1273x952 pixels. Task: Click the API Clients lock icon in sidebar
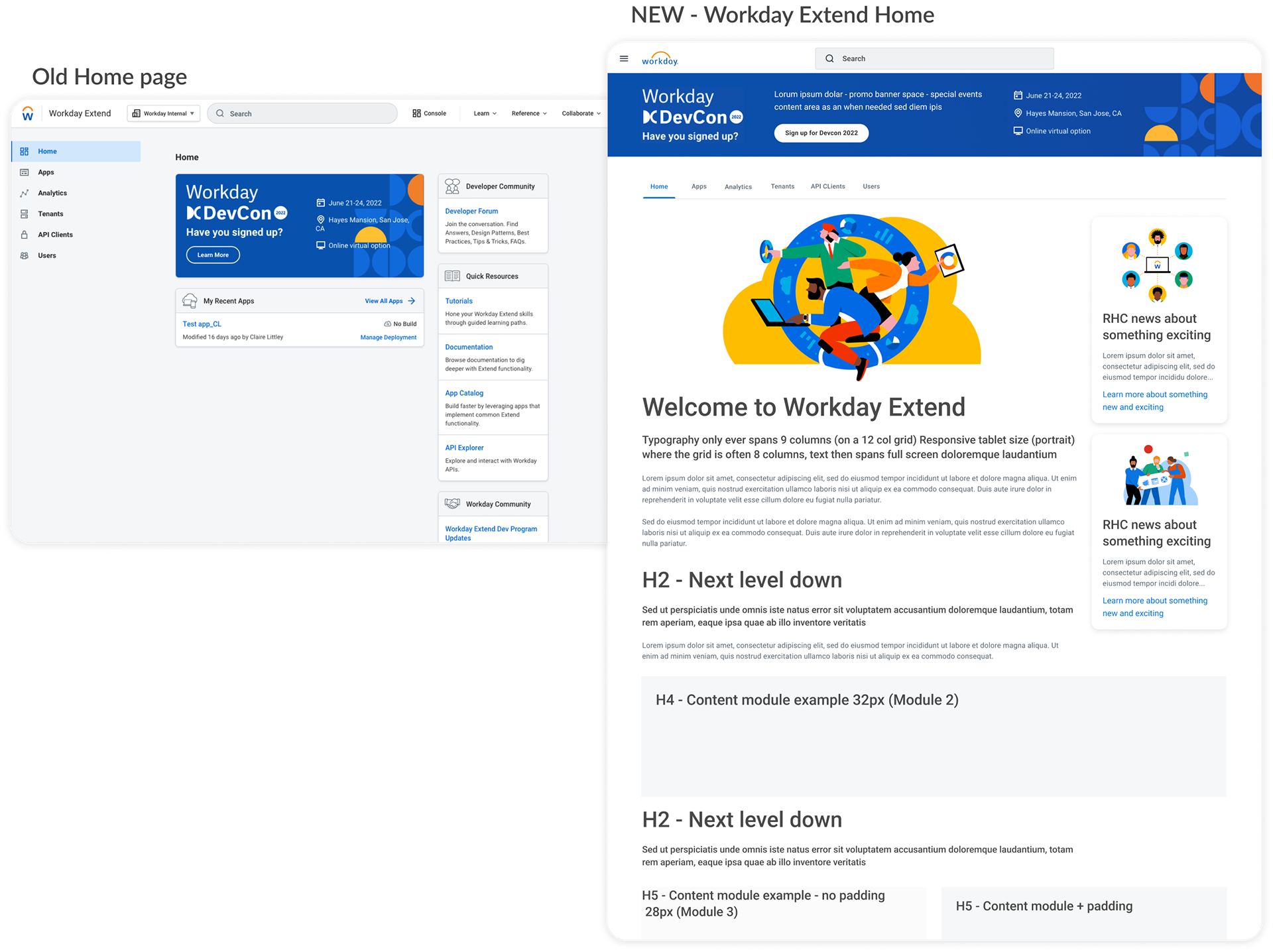pos(25,235)
